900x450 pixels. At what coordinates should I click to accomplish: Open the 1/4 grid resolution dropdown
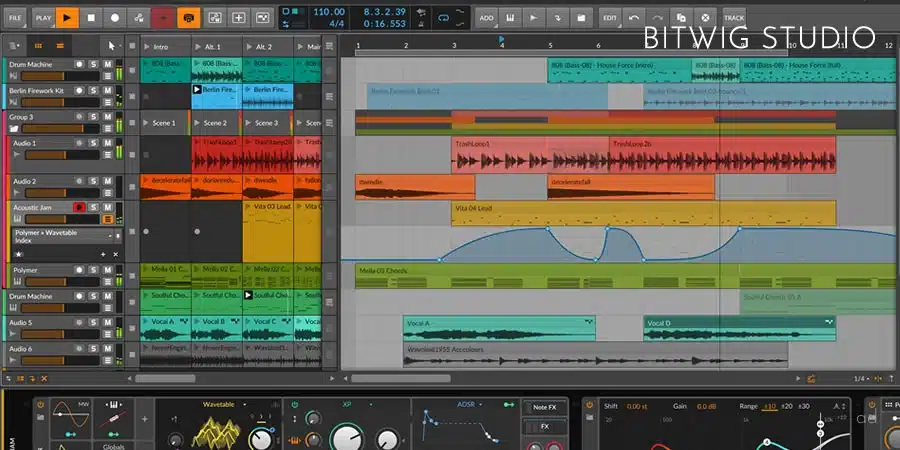[861, 379]
